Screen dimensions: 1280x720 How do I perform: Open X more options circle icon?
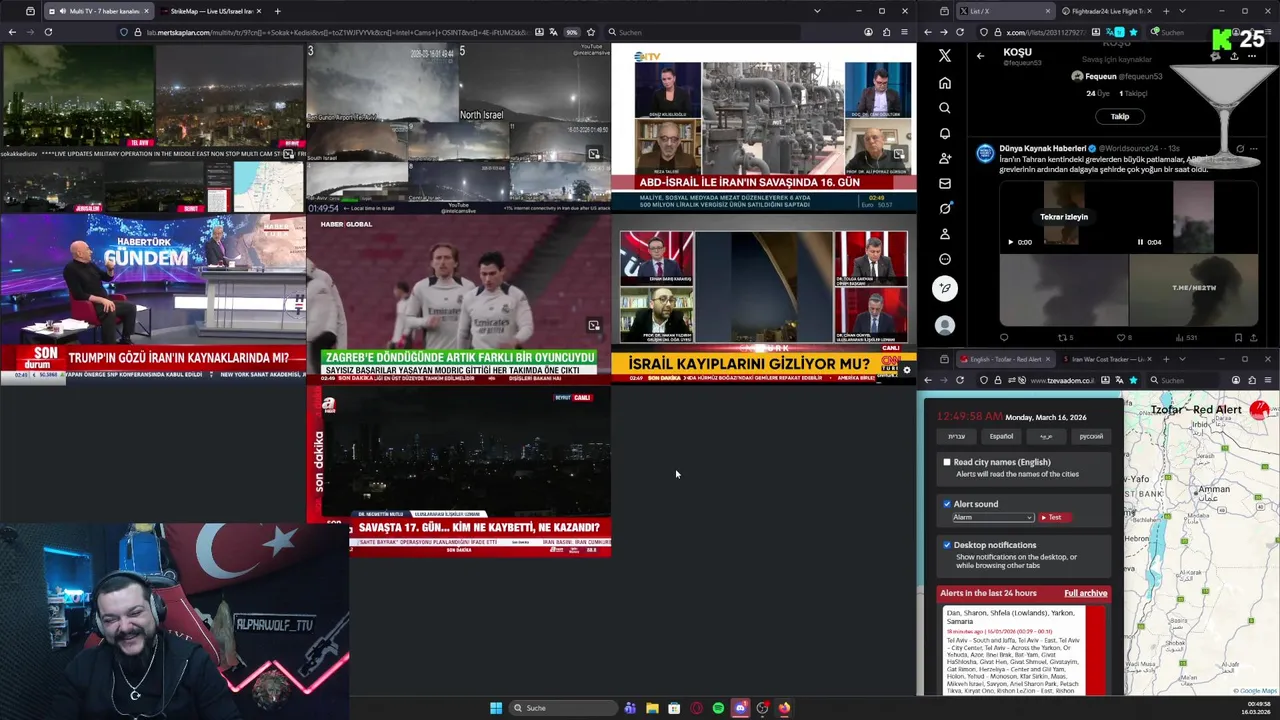point(945,259)
